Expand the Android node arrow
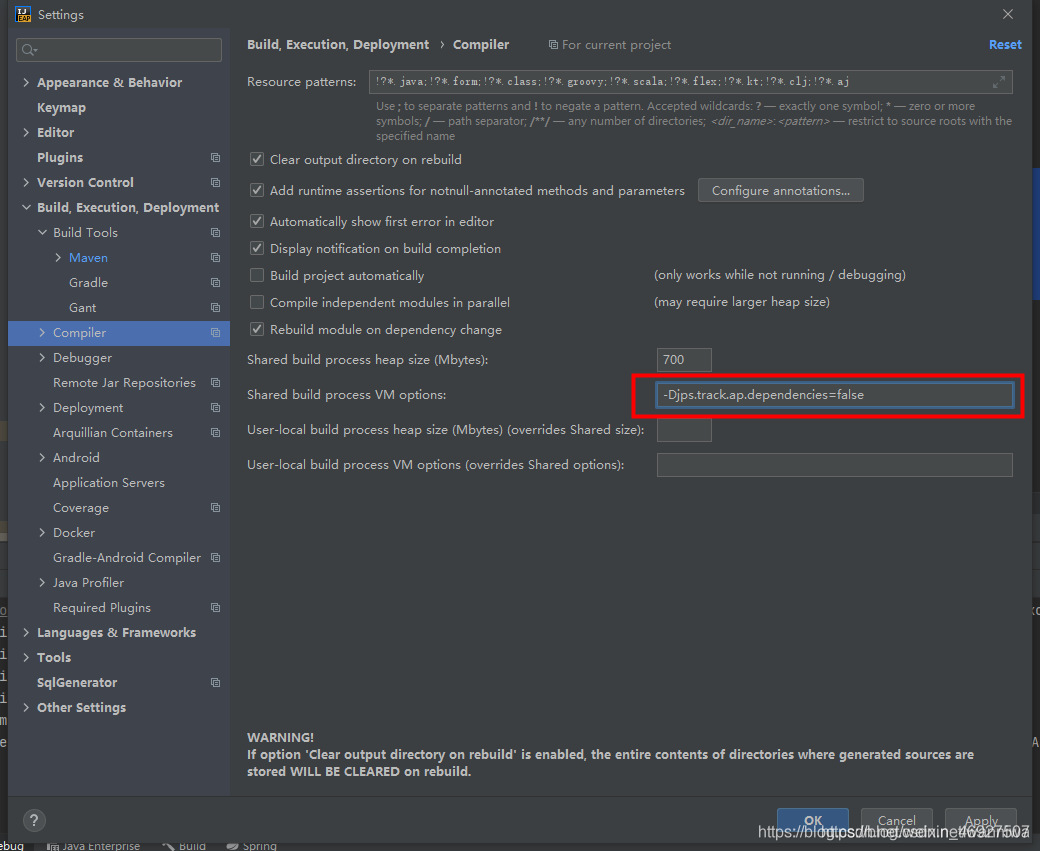Viewport: 1040px width, 851px height. (x=42, y=458)
